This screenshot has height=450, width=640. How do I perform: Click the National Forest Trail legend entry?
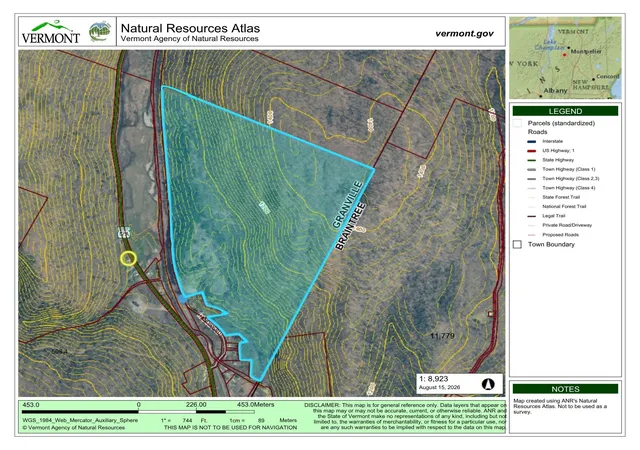[556, 207]
